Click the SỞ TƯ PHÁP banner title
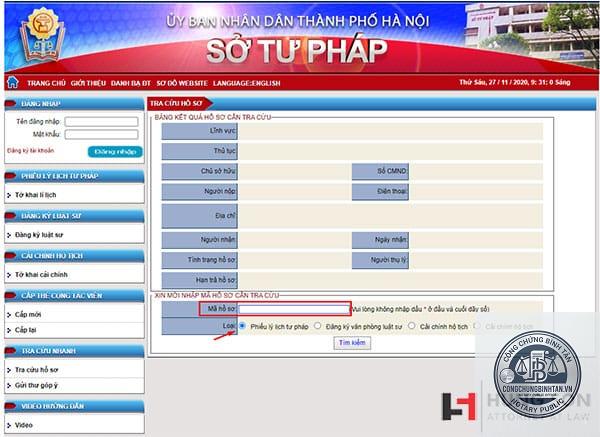 tap(297, 51)
